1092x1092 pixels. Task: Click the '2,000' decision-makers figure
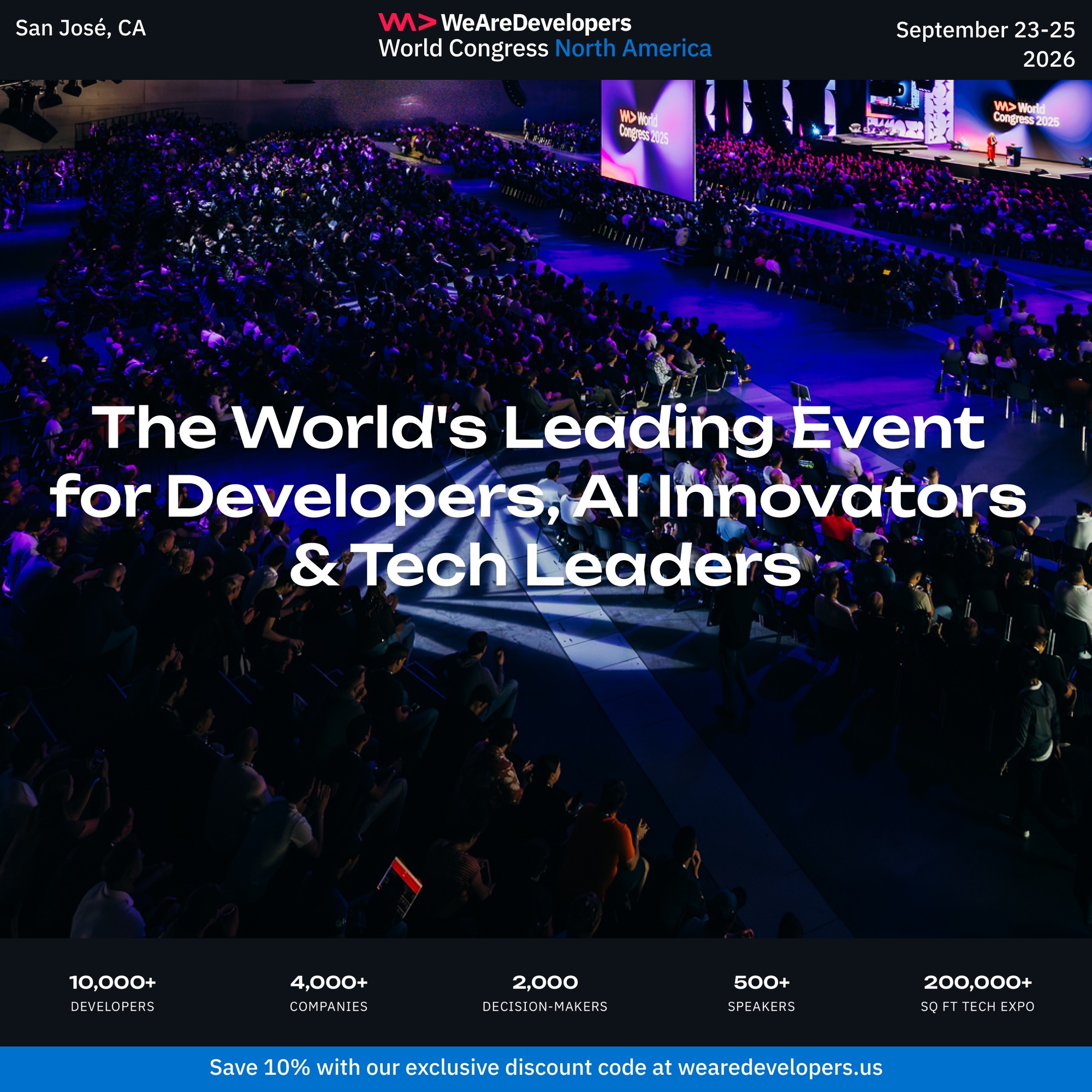(545, 982)
